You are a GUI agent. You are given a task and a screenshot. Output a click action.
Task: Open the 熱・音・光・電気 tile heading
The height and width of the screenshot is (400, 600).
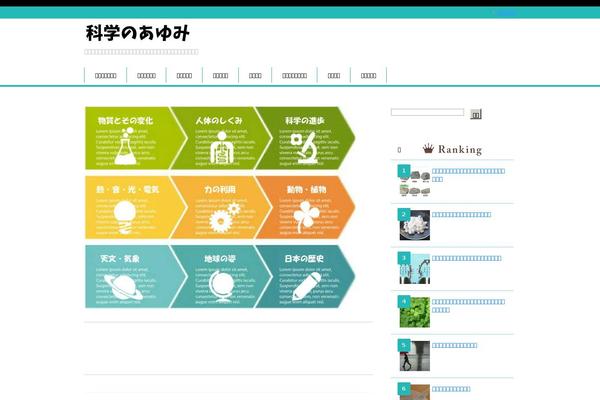point(127,189)
